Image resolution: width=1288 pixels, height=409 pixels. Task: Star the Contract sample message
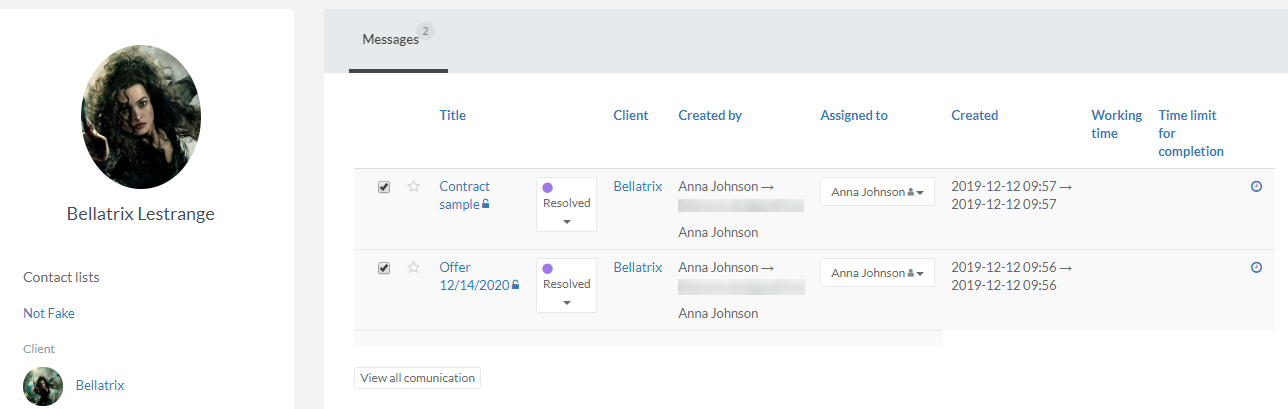coord(414,187)
